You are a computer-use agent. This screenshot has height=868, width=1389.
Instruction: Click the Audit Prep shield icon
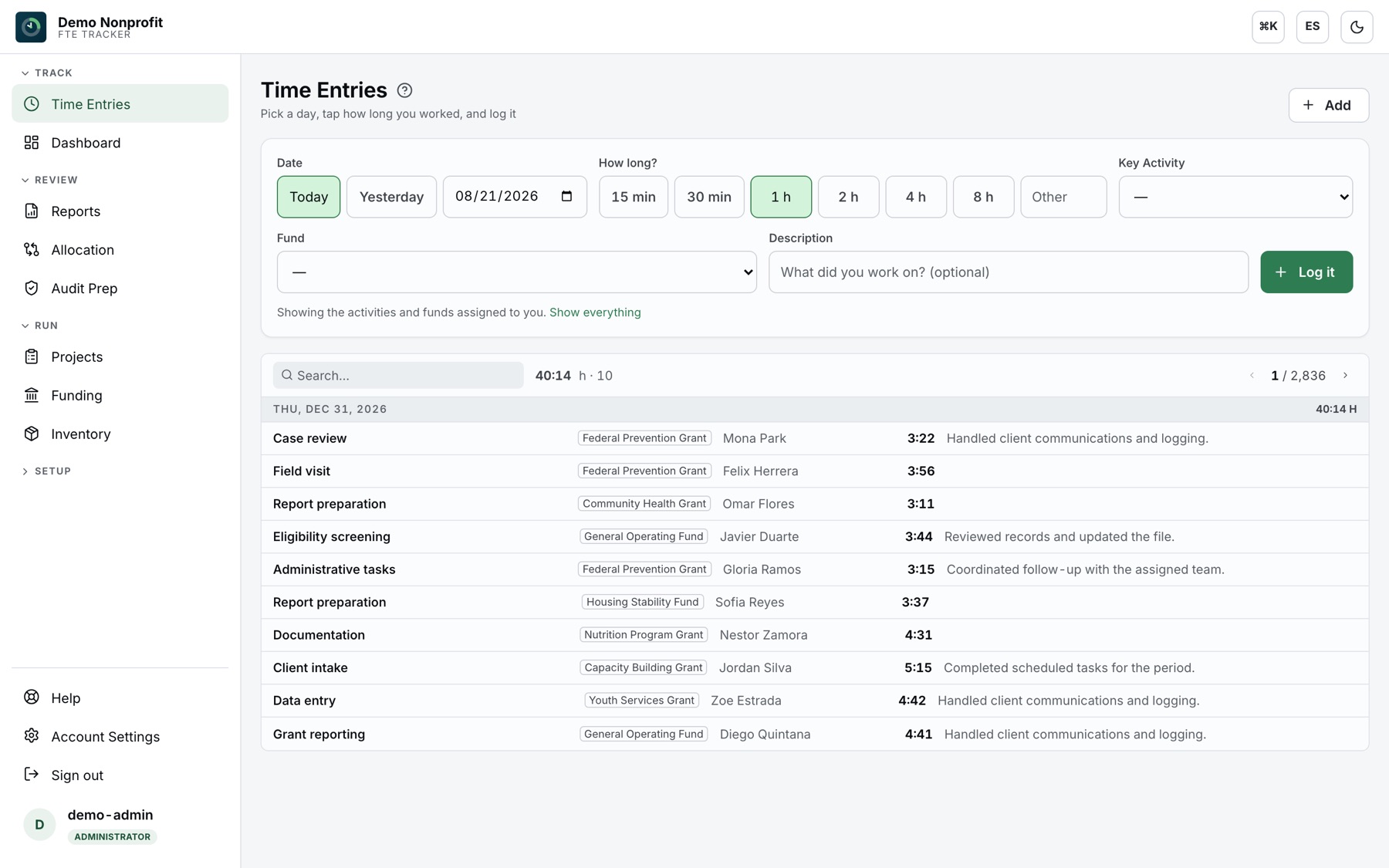(x=32, y=289)
